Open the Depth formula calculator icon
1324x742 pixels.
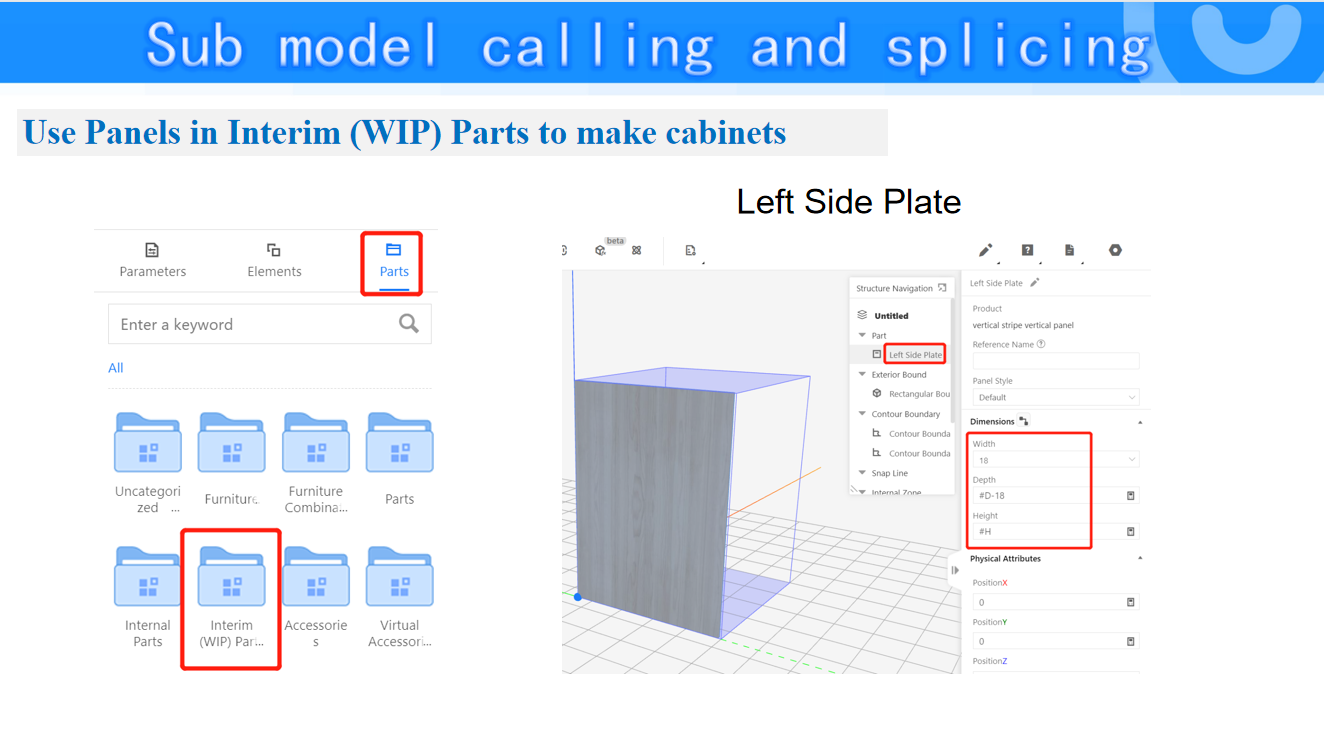[x=1131, y=496]
